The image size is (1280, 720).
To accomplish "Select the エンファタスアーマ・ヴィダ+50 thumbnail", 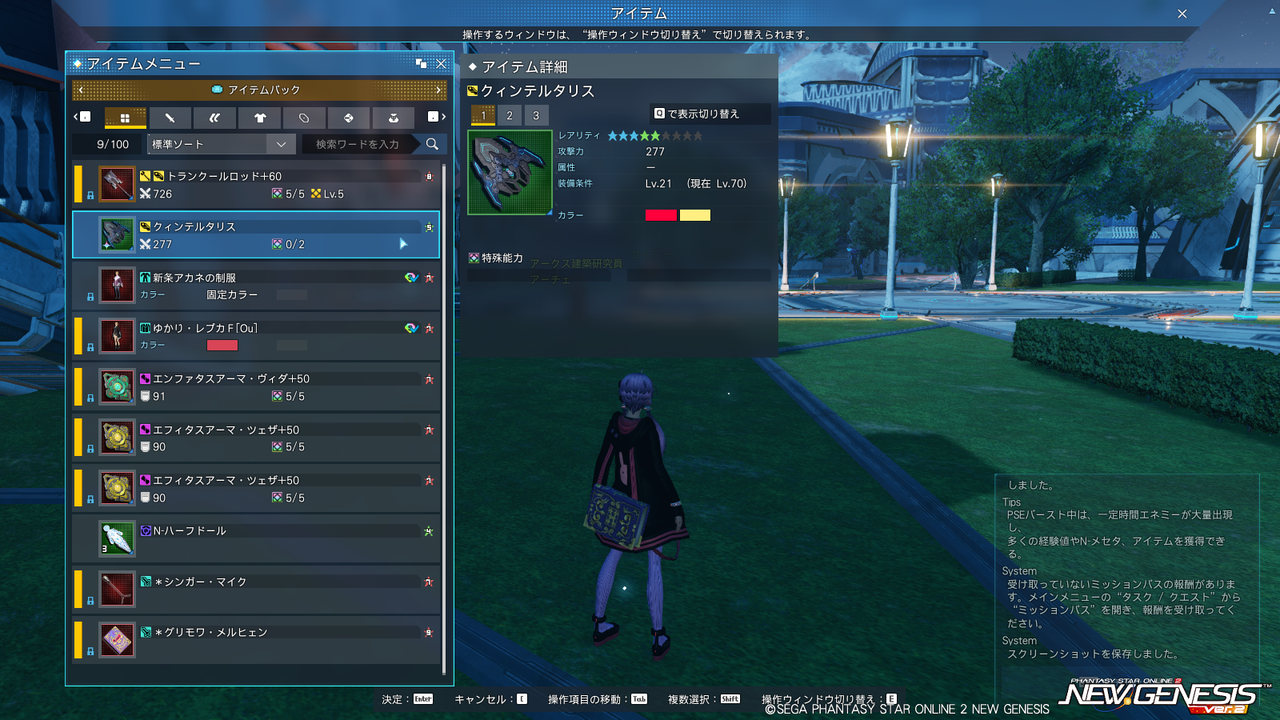I will tap(117, 387).
